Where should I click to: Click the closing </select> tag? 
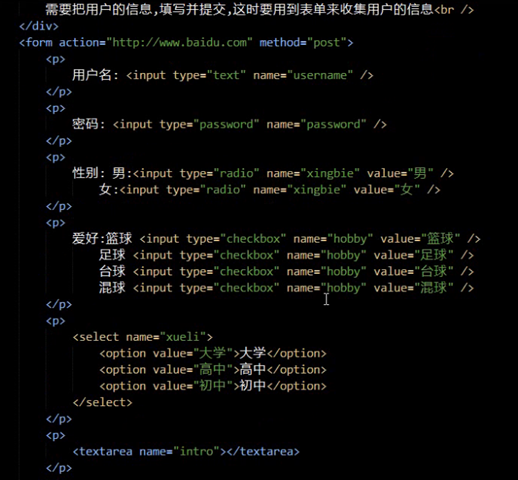[102, 402]
